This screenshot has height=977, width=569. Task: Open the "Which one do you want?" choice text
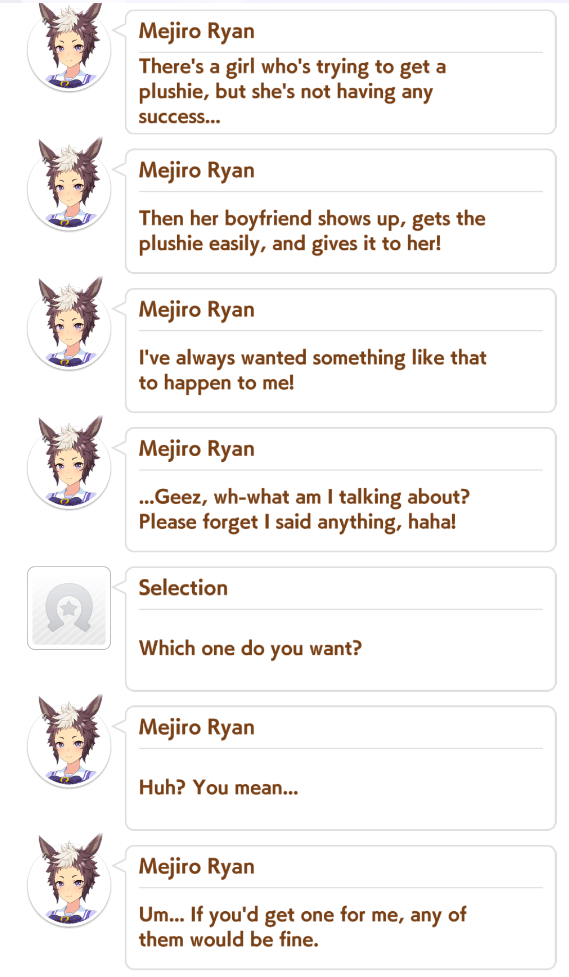tap(250, 649)
